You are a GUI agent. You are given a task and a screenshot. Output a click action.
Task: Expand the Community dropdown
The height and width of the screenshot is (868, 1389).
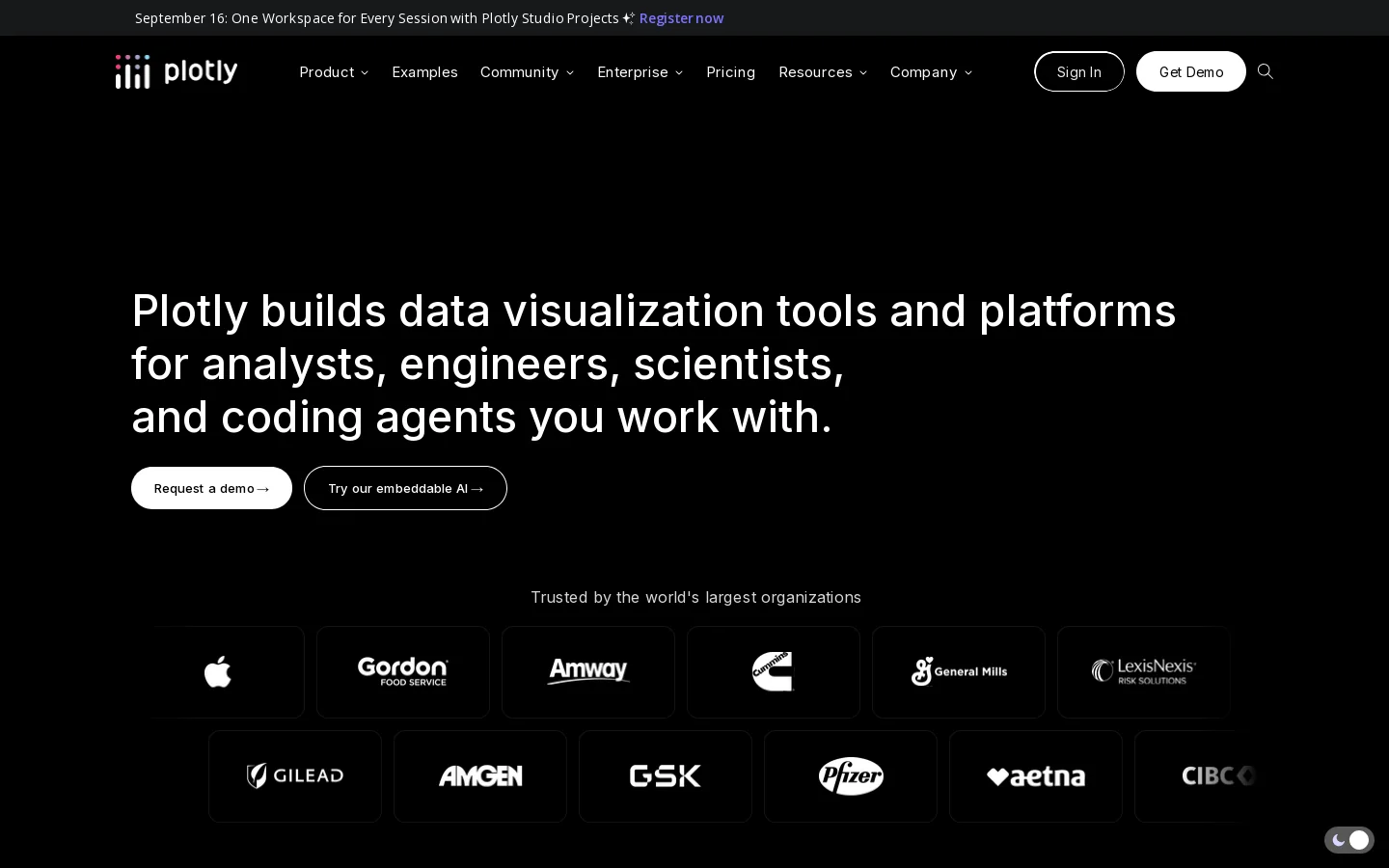[527, 72]
